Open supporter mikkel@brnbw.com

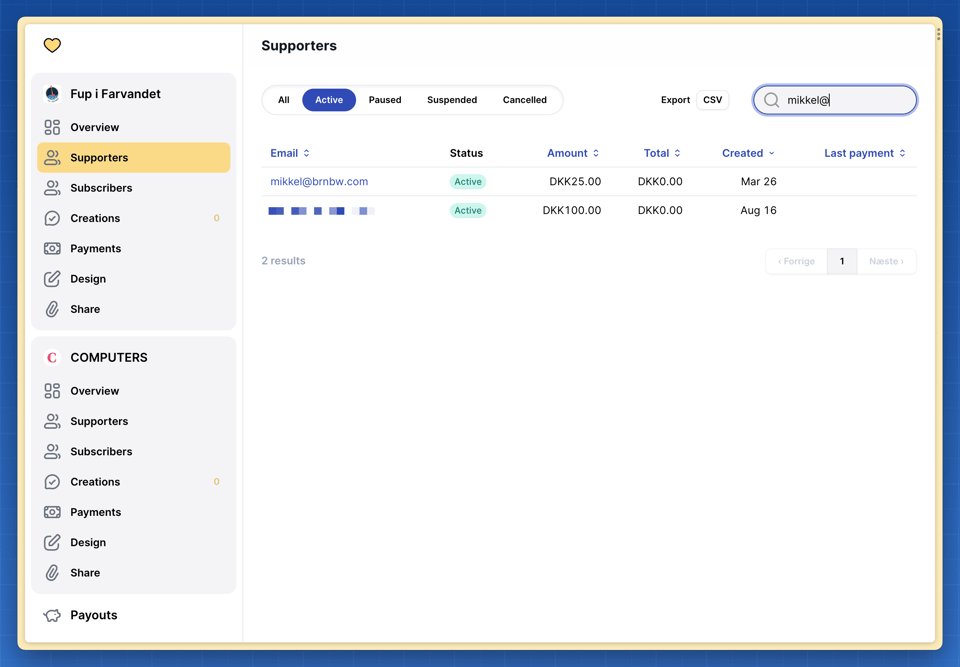(319, 181)
